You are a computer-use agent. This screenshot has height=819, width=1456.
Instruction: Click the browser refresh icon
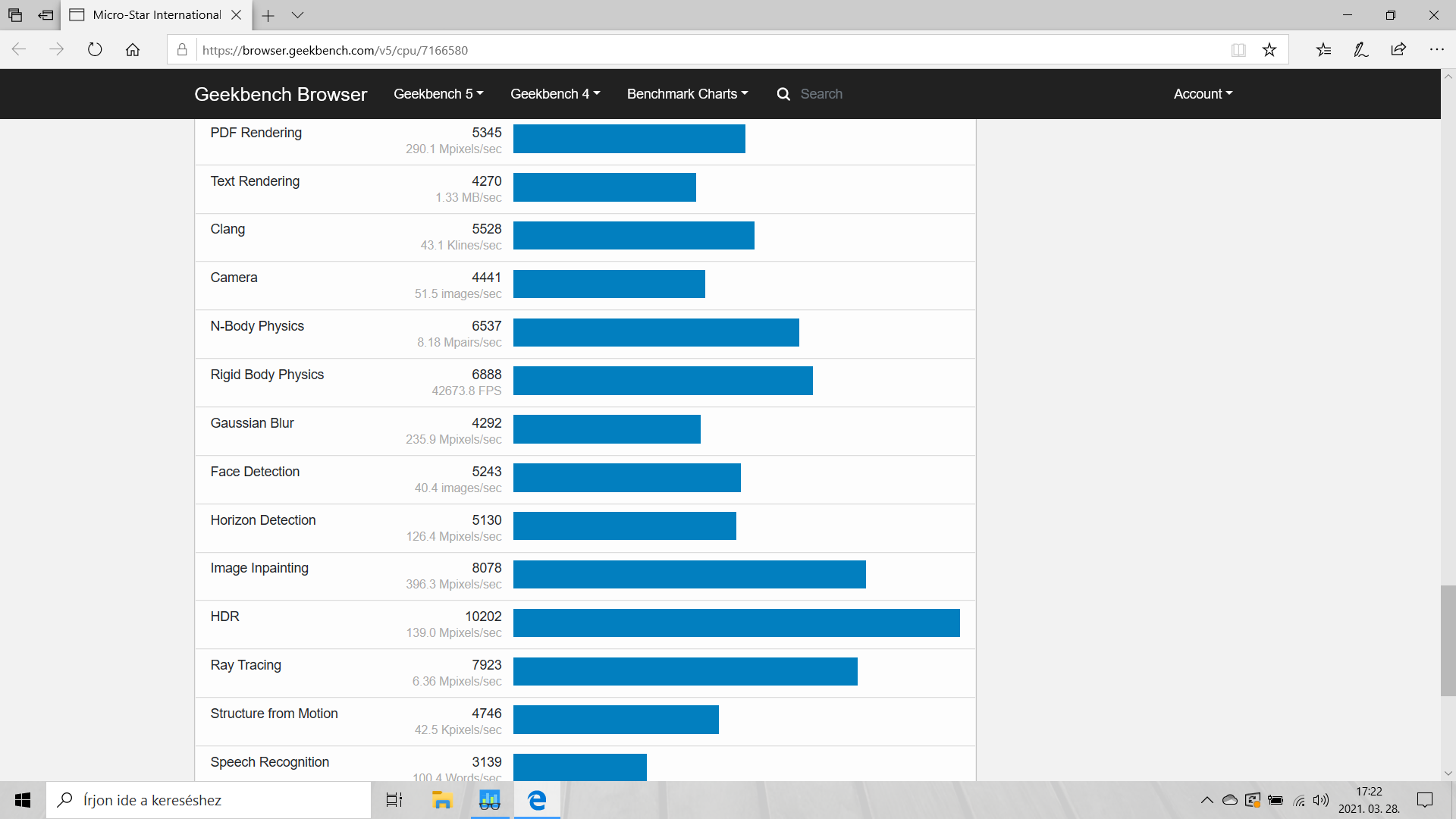coord(95,50)
